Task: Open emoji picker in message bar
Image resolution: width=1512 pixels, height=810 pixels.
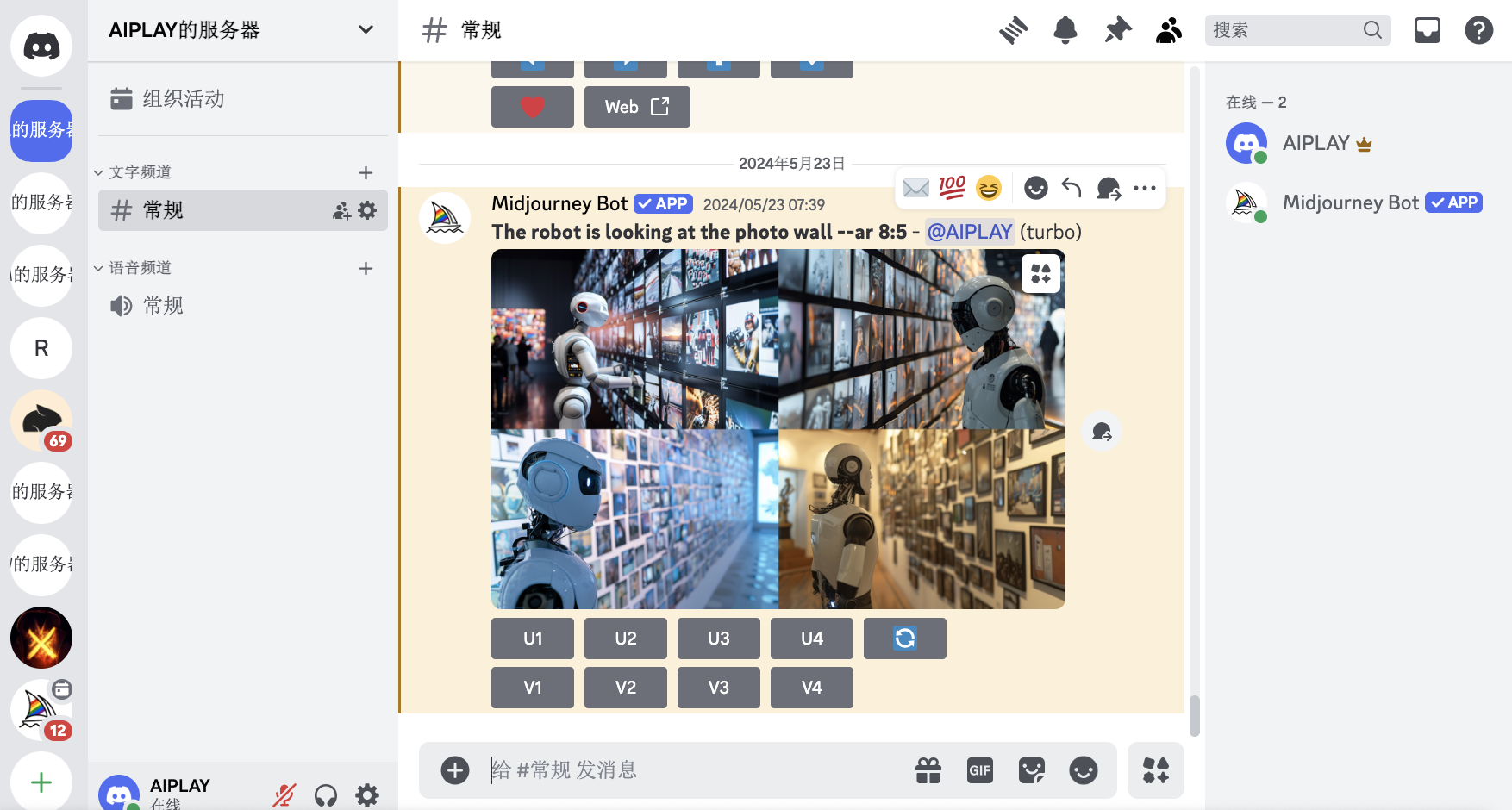Action: click(x=1084, y=770)
